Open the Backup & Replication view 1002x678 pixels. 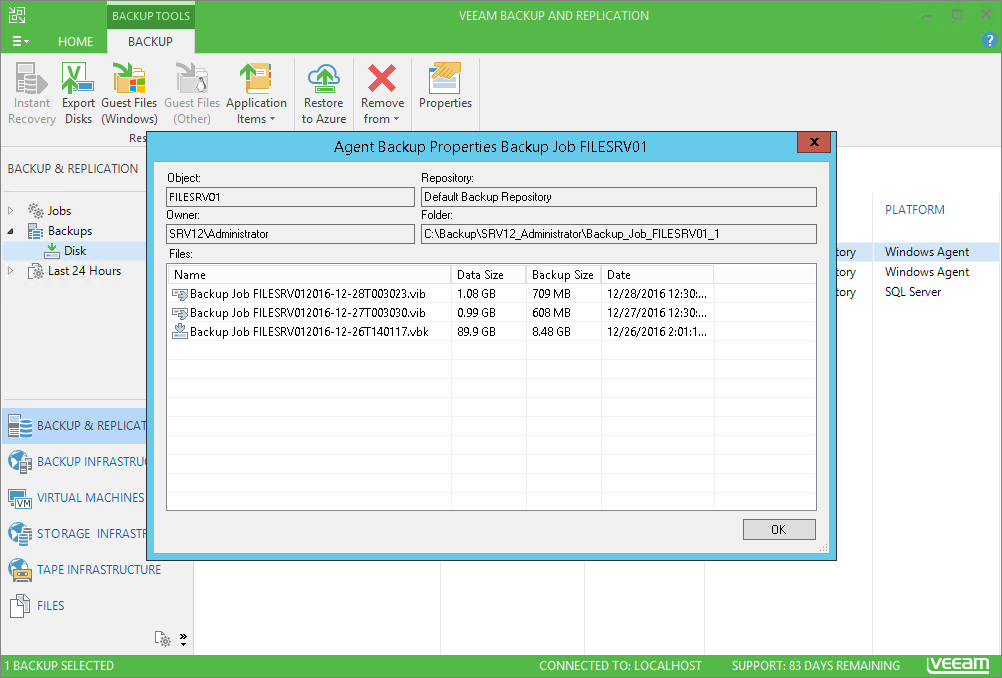[x=75, y=426]
